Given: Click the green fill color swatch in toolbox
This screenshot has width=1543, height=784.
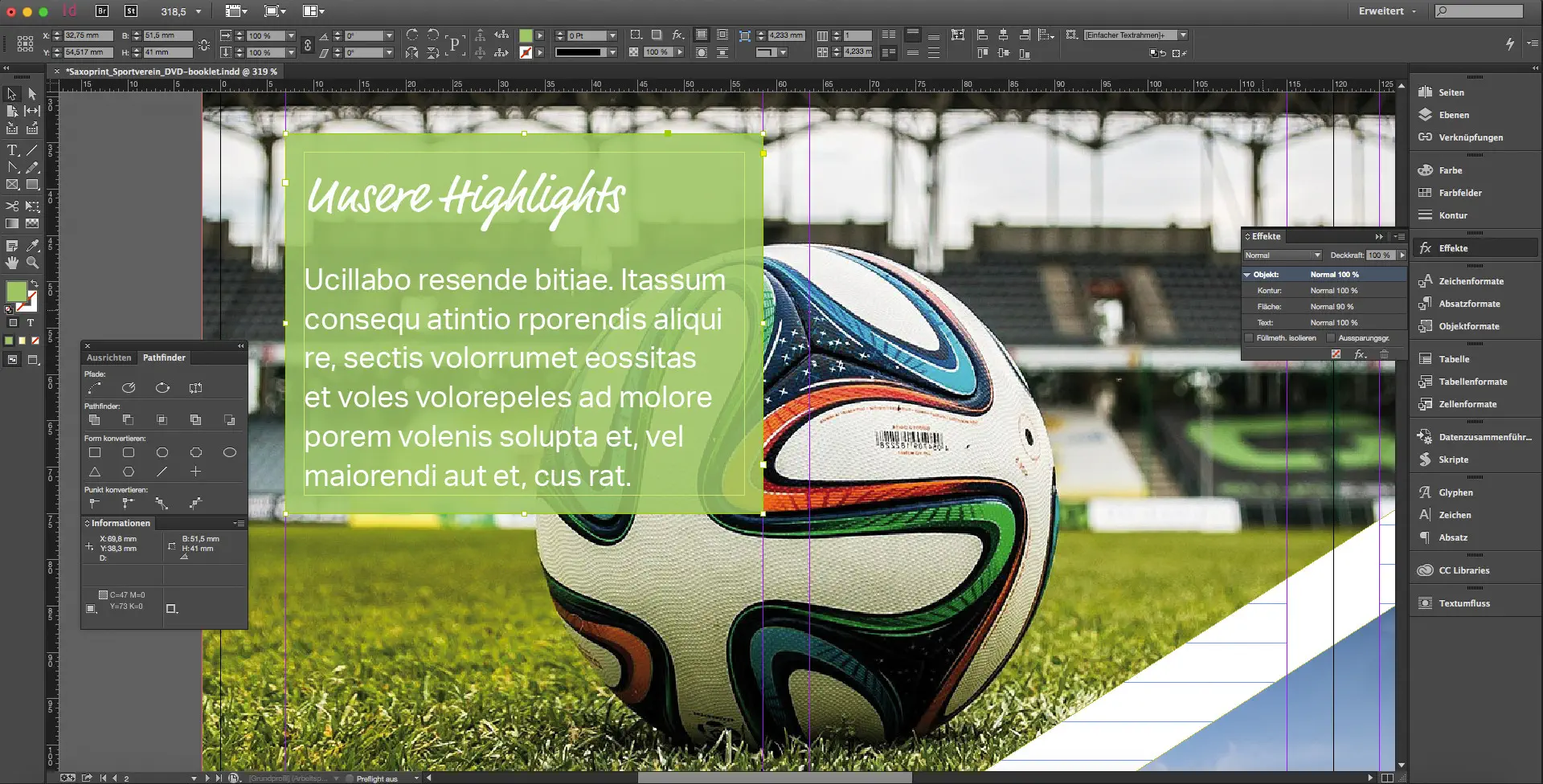Looking at the screenshot, I should (16, 292).
